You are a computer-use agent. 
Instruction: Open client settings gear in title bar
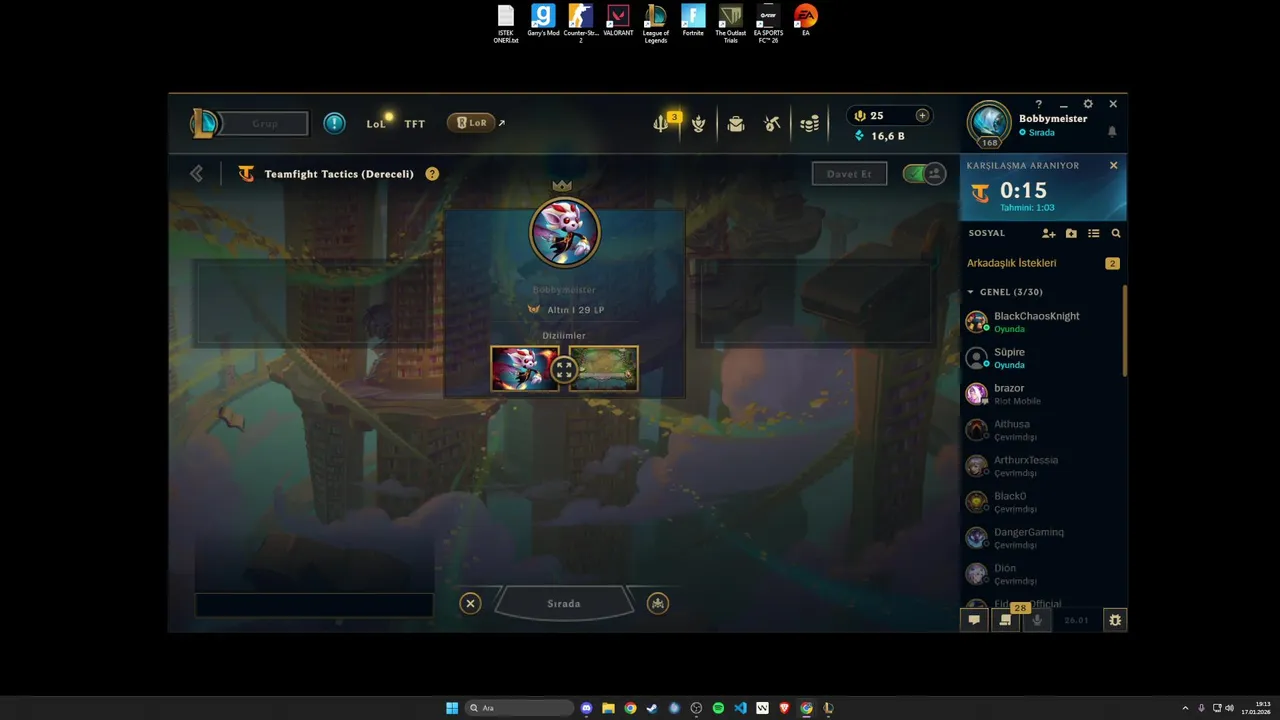pyautogui.click(x=1088, y=104)
